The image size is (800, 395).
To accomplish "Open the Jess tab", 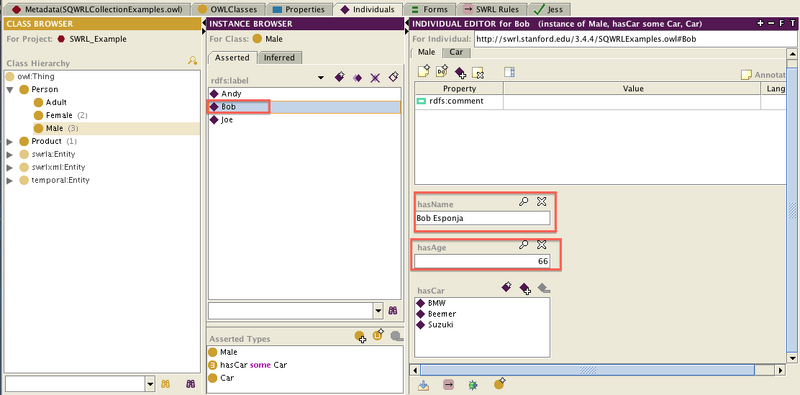I will tap(549, 9).
